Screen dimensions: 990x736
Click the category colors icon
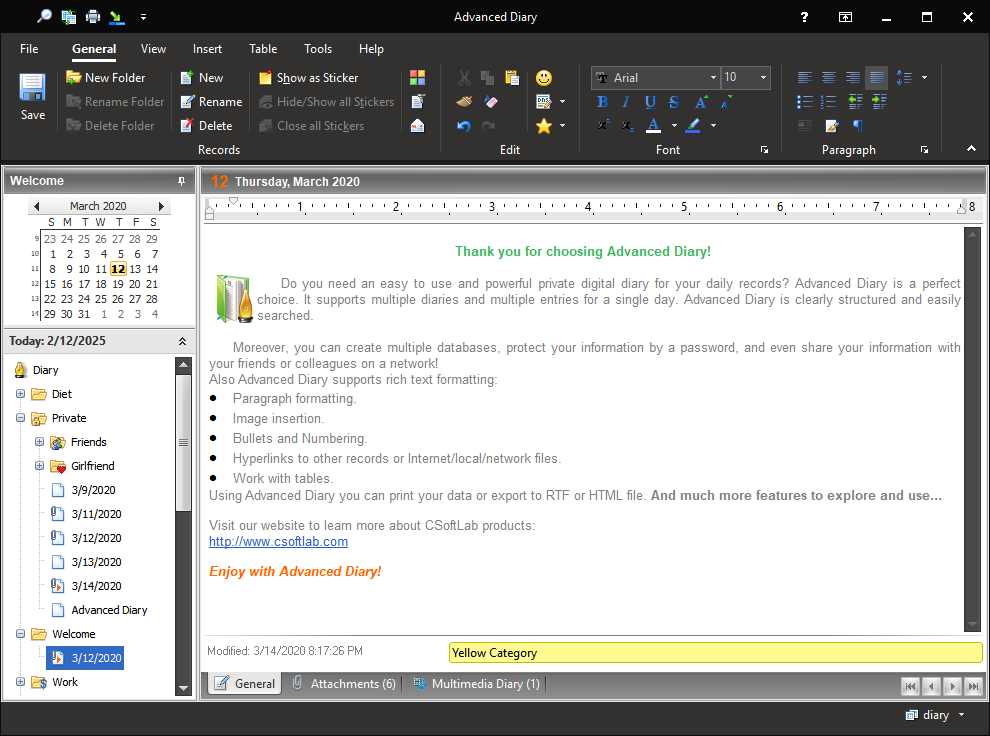(417, 78)
